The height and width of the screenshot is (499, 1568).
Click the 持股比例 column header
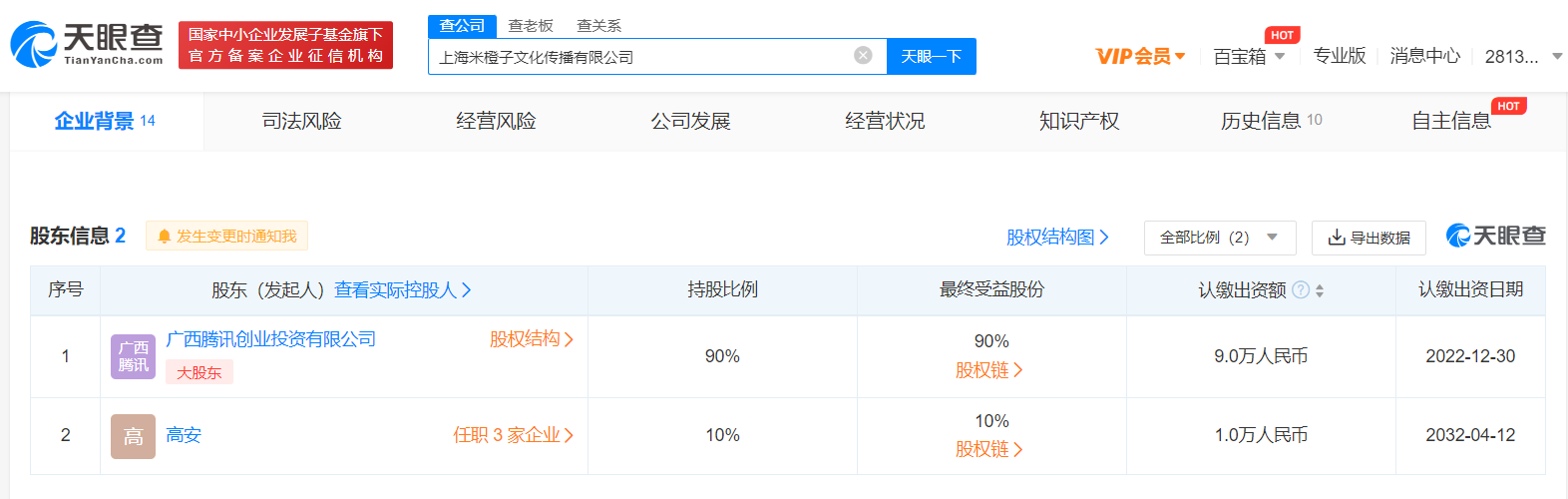point(722,289)
